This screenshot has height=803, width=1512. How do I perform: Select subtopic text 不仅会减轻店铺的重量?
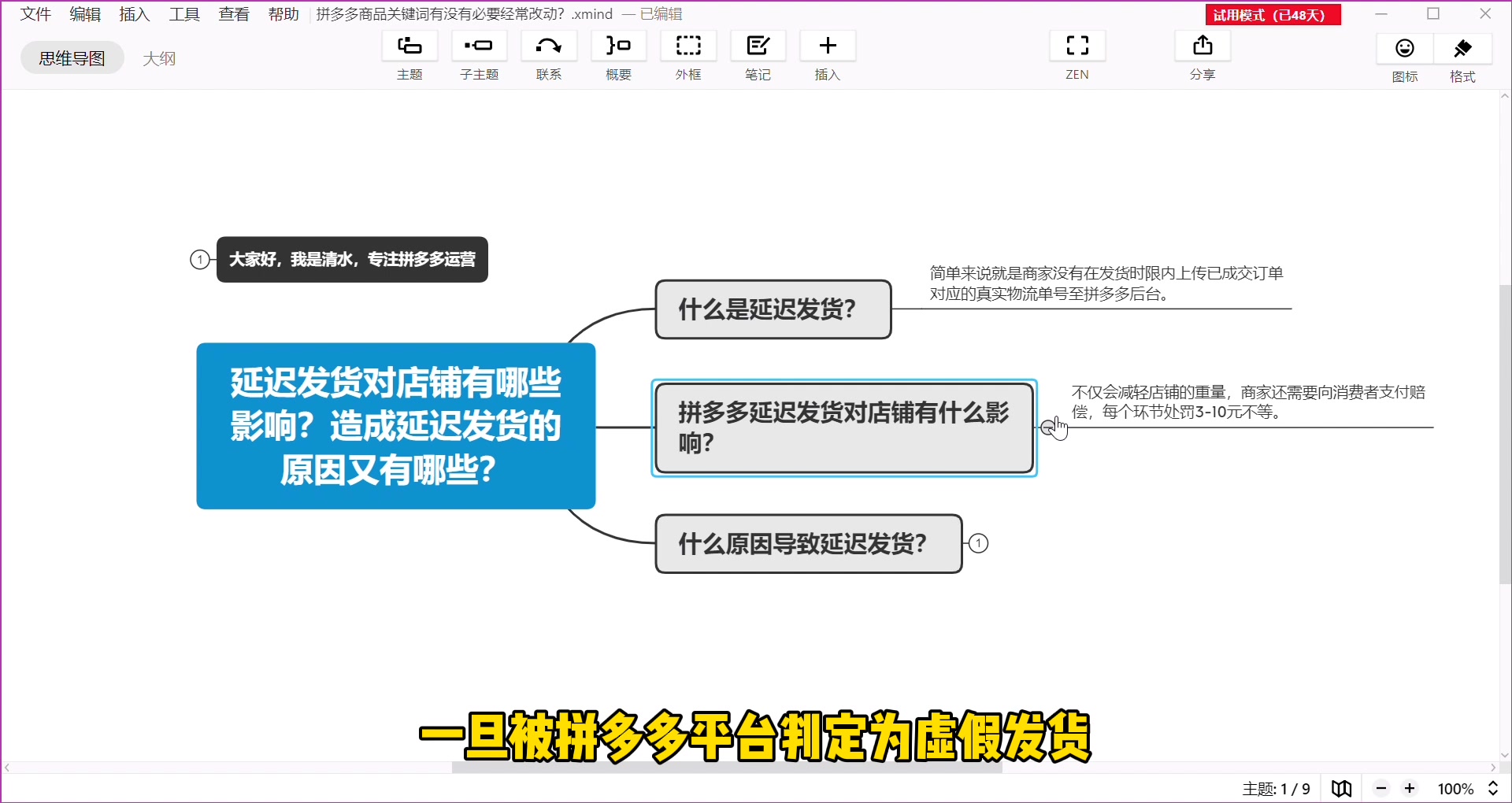(1248, 401)
